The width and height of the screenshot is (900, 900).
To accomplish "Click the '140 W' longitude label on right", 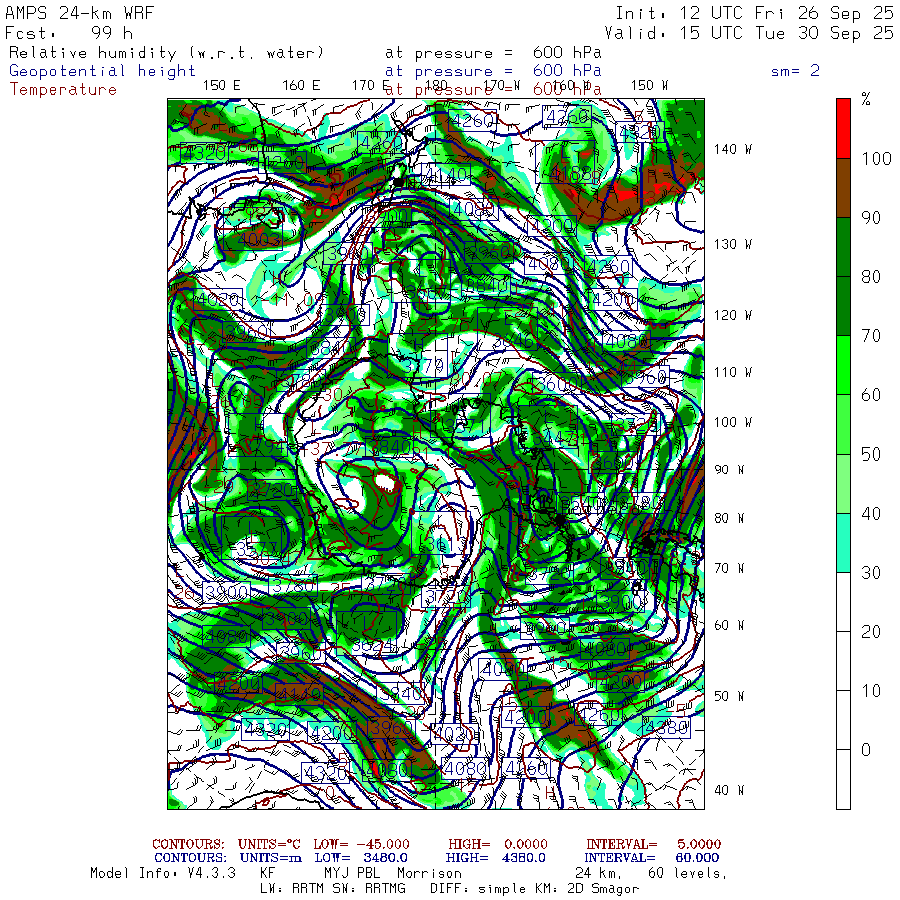I will coord(732,149).
